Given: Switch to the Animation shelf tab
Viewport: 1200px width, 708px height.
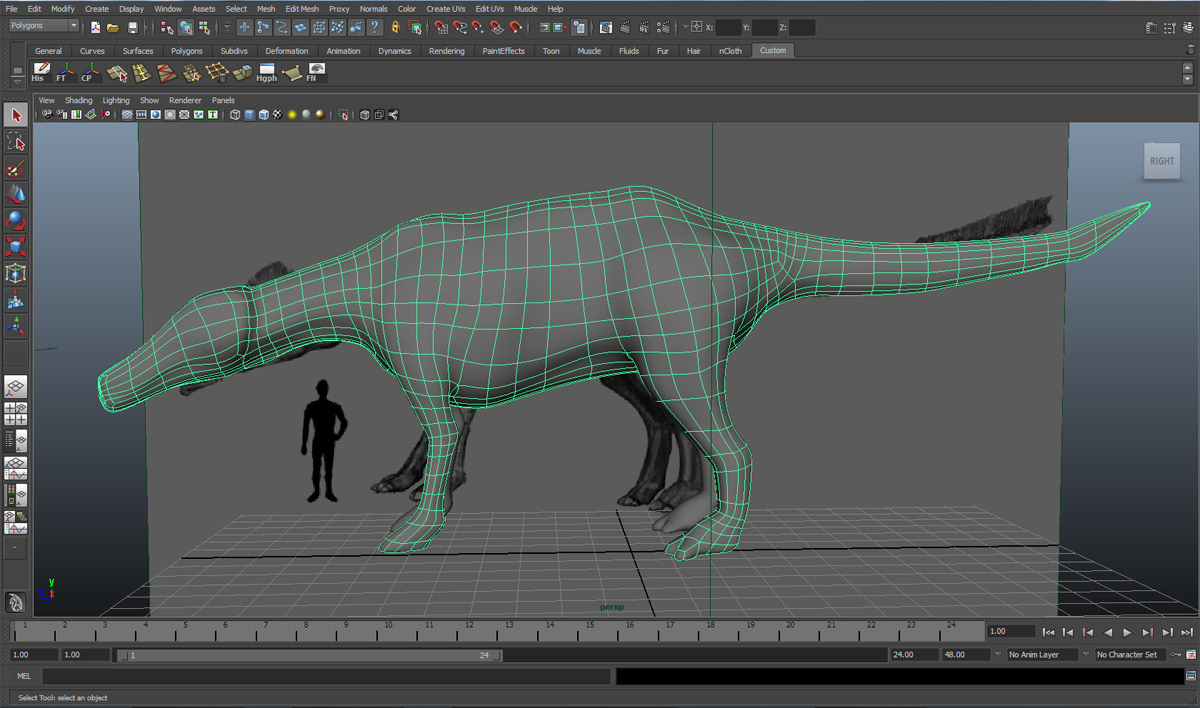Looking at the screenshot, I should click(343, 51).
